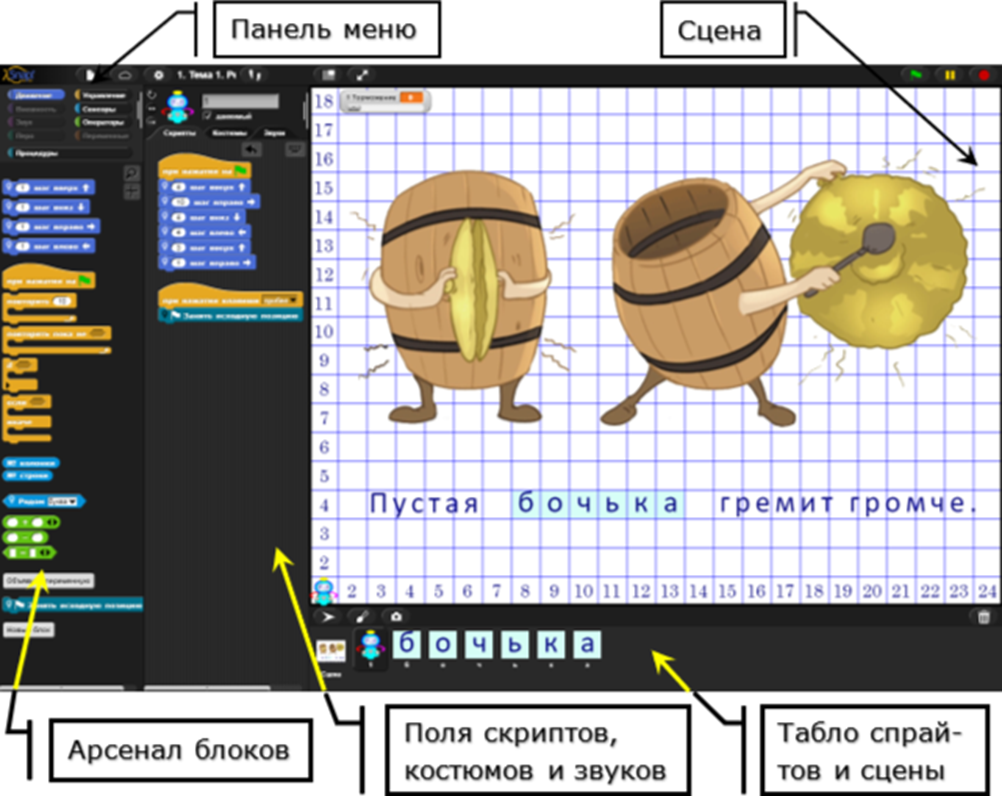Click the block categories vertical scrollbar
The height and width of the screenshot is (796, 1002).
pos(140,112)
